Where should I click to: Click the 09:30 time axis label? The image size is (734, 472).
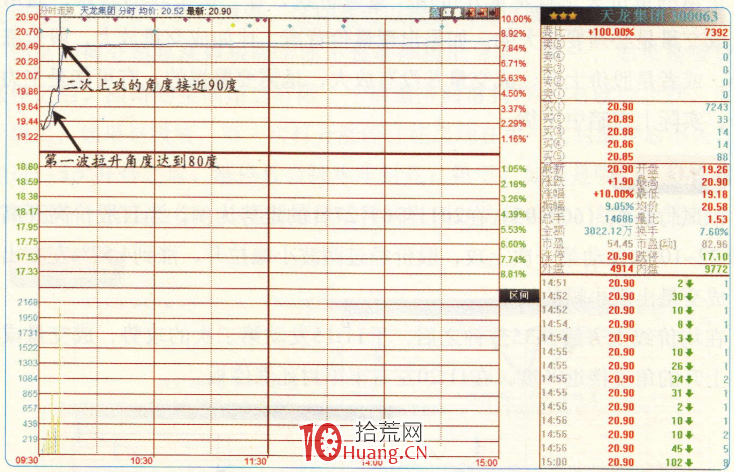tap(27, 460)
